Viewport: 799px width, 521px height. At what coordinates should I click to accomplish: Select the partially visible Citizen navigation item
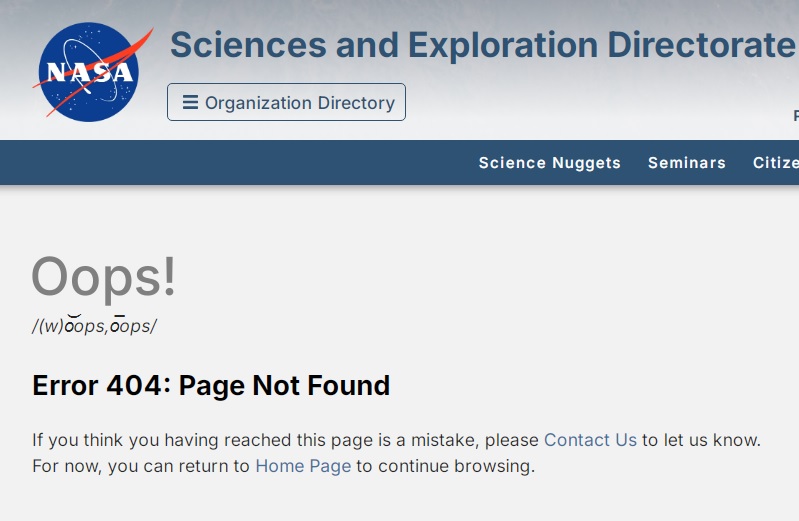click(776, 163)
